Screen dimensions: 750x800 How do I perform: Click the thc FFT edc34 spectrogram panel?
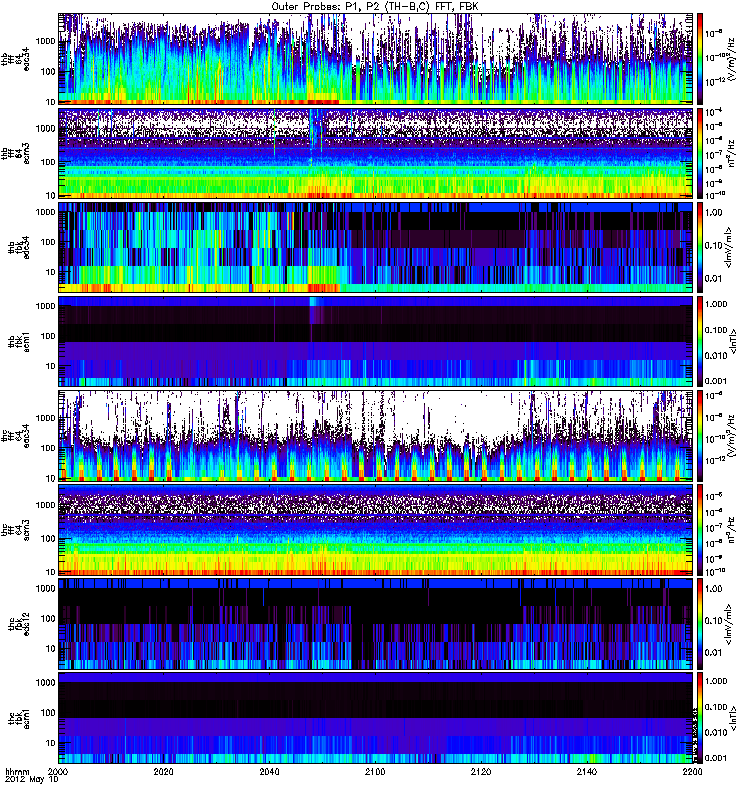[375, 435]
